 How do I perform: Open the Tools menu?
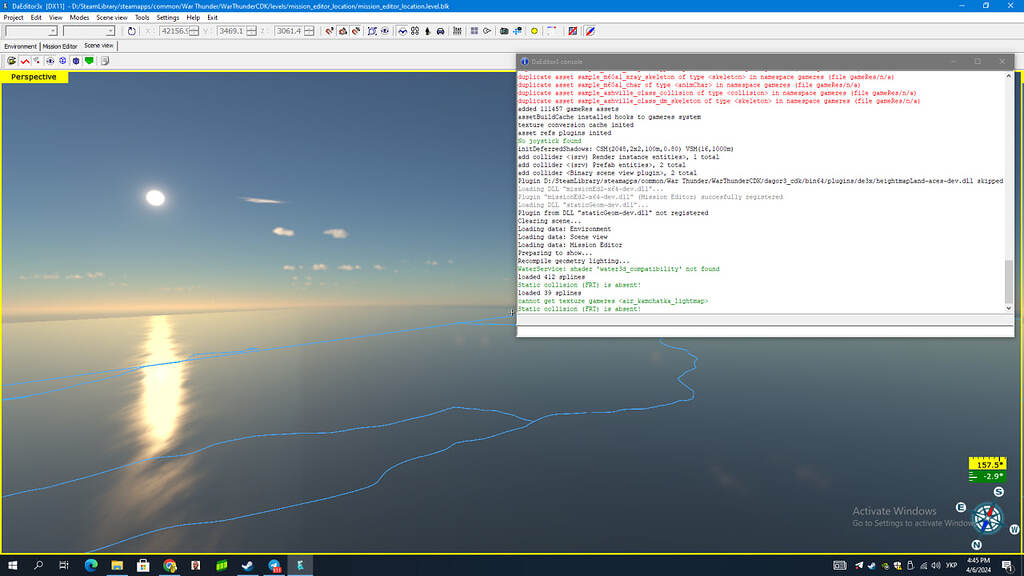(x=142, y=18)
